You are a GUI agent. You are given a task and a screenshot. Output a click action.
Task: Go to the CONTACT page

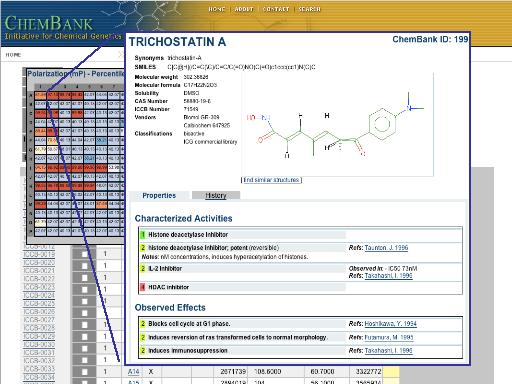(276, 9)
